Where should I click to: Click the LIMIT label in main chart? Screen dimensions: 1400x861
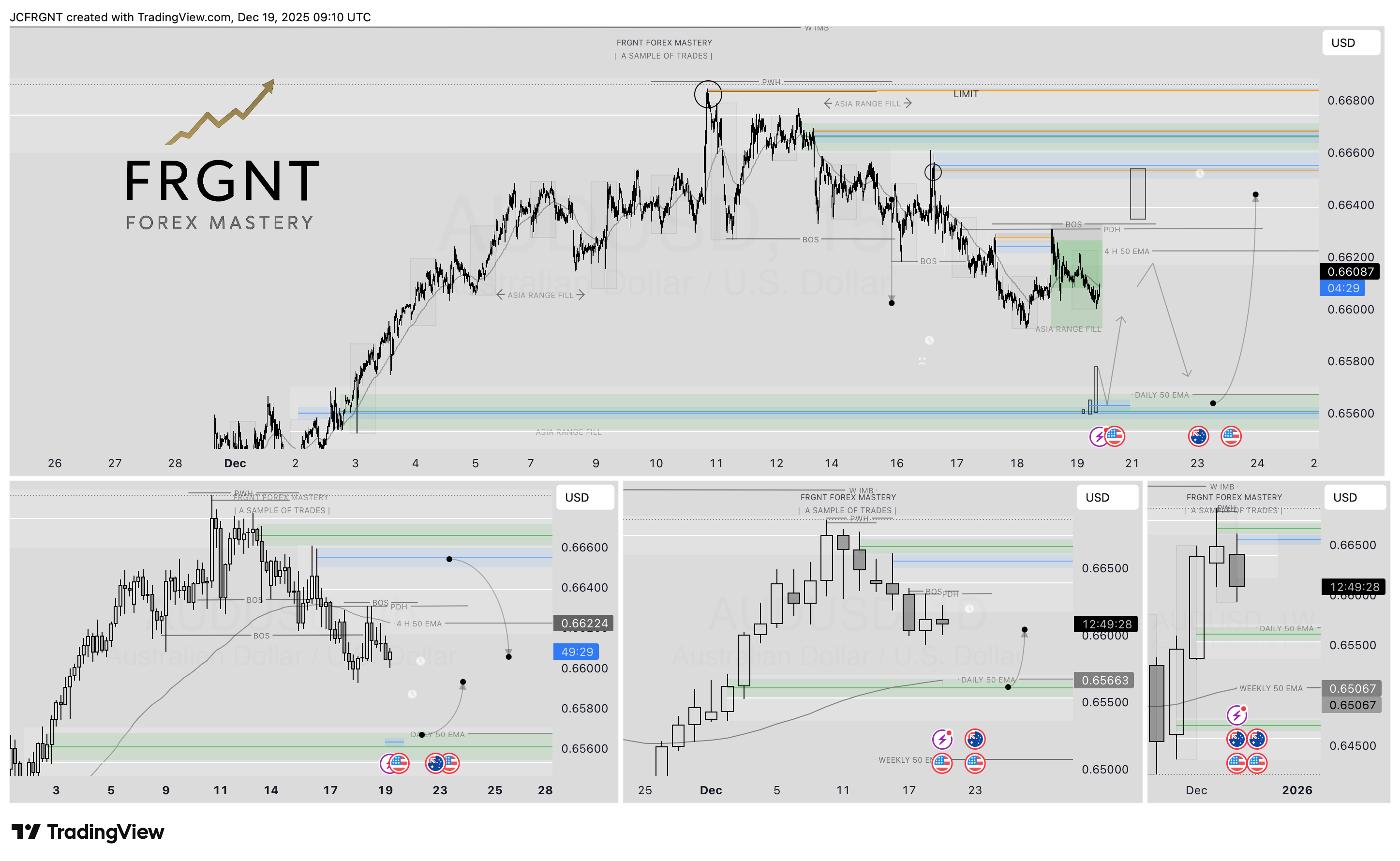966,94
